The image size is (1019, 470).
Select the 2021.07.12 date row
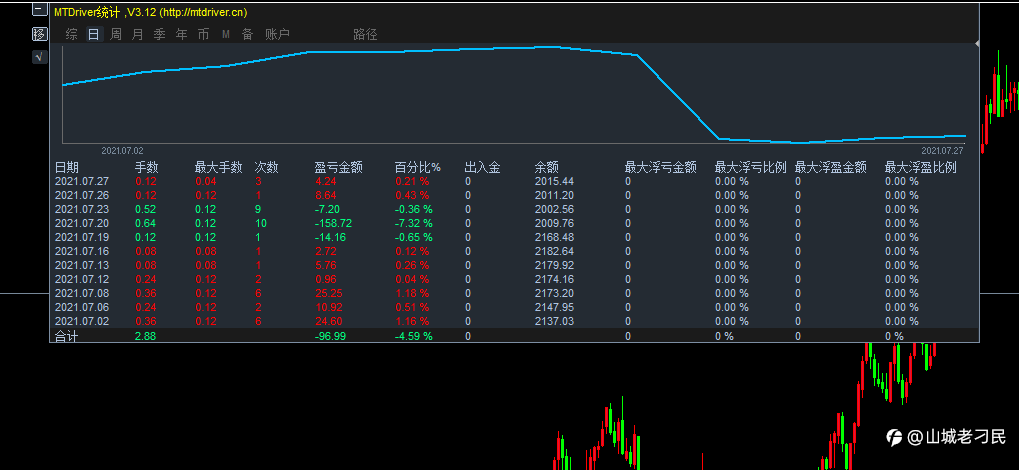513,279
